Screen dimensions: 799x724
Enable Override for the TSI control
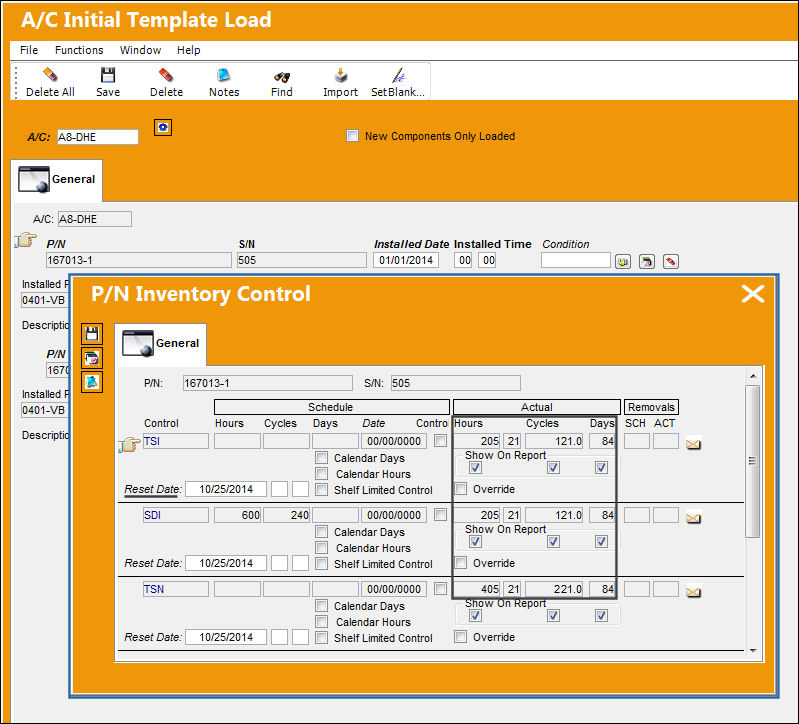coord(461,489)
